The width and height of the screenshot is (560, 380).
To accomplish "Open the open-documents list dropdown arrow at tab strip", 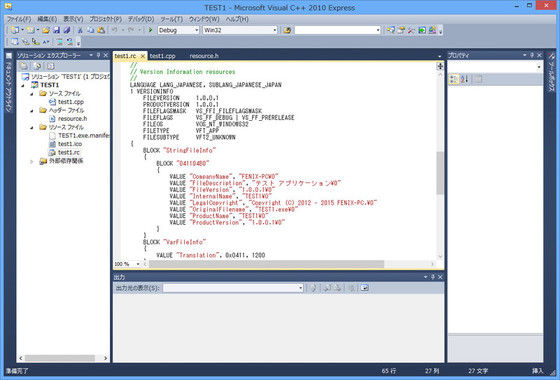I will [439, 56].
